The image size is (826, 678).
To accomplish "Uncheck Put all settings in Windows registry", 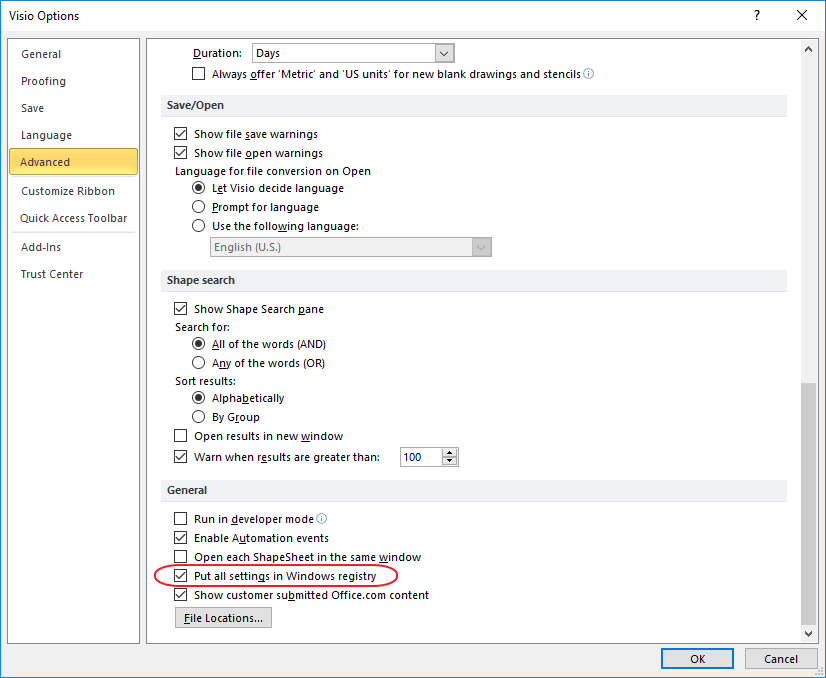I will click(181, 576).
